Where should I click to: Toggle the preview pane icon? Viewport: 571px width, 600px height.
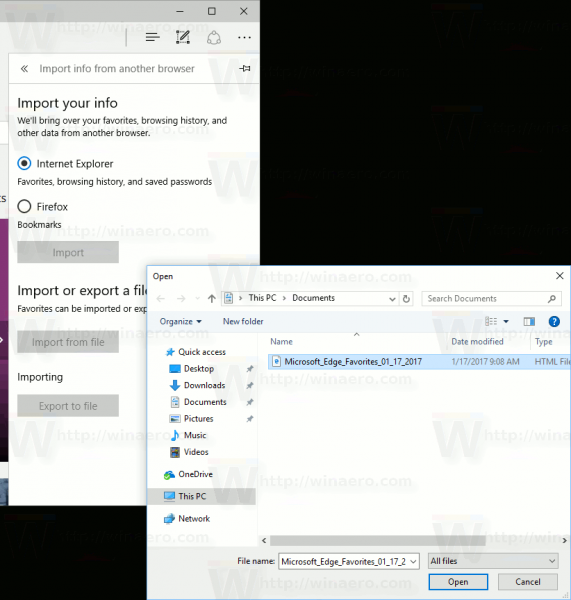pos(529,321)
